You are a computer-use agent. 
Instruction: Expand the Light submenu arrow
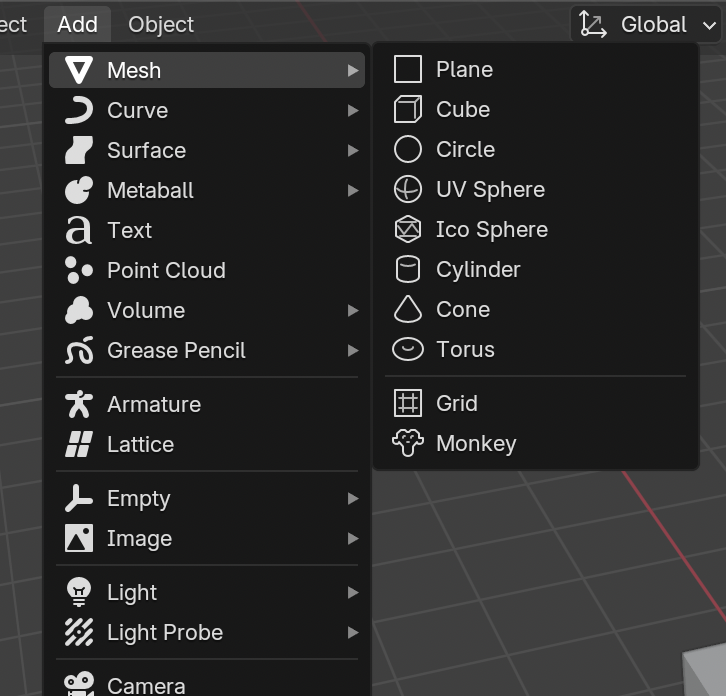[x=353, y=592]
